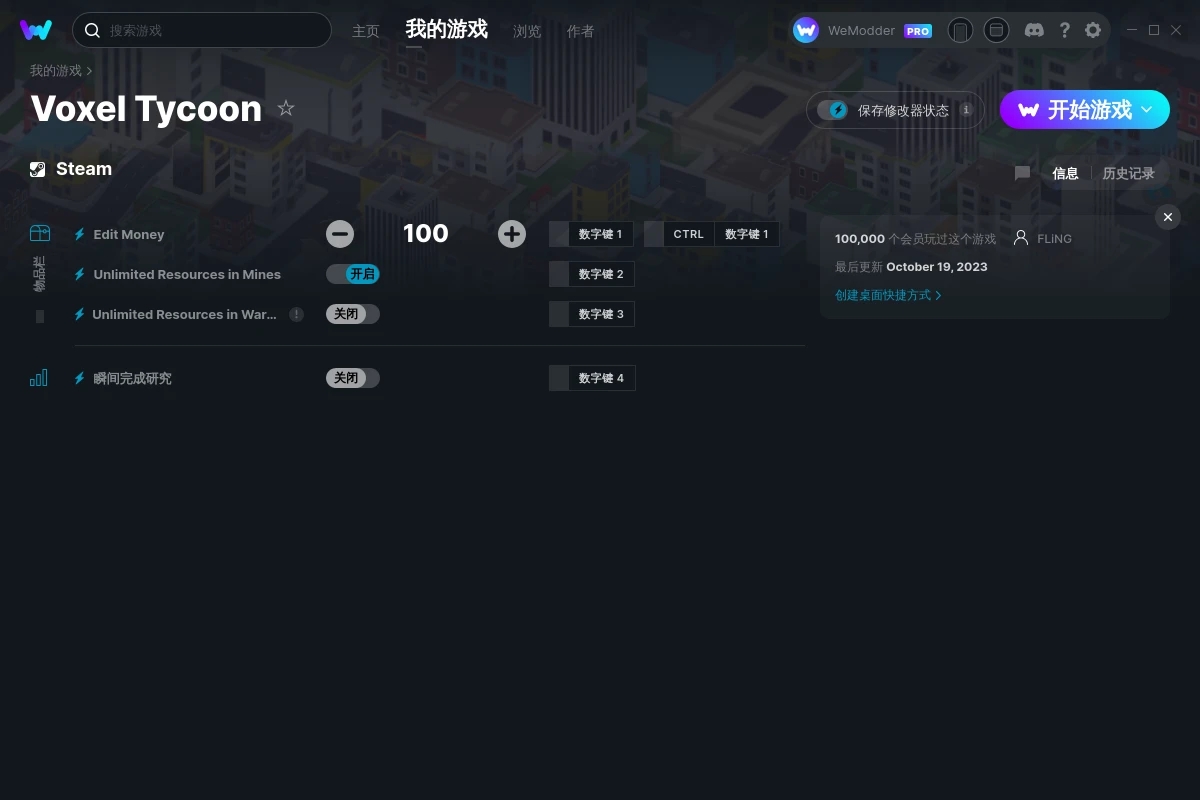
Task: Change Edit Money CTRL 数字键 1 hotkey
Action: coord(722,234)
